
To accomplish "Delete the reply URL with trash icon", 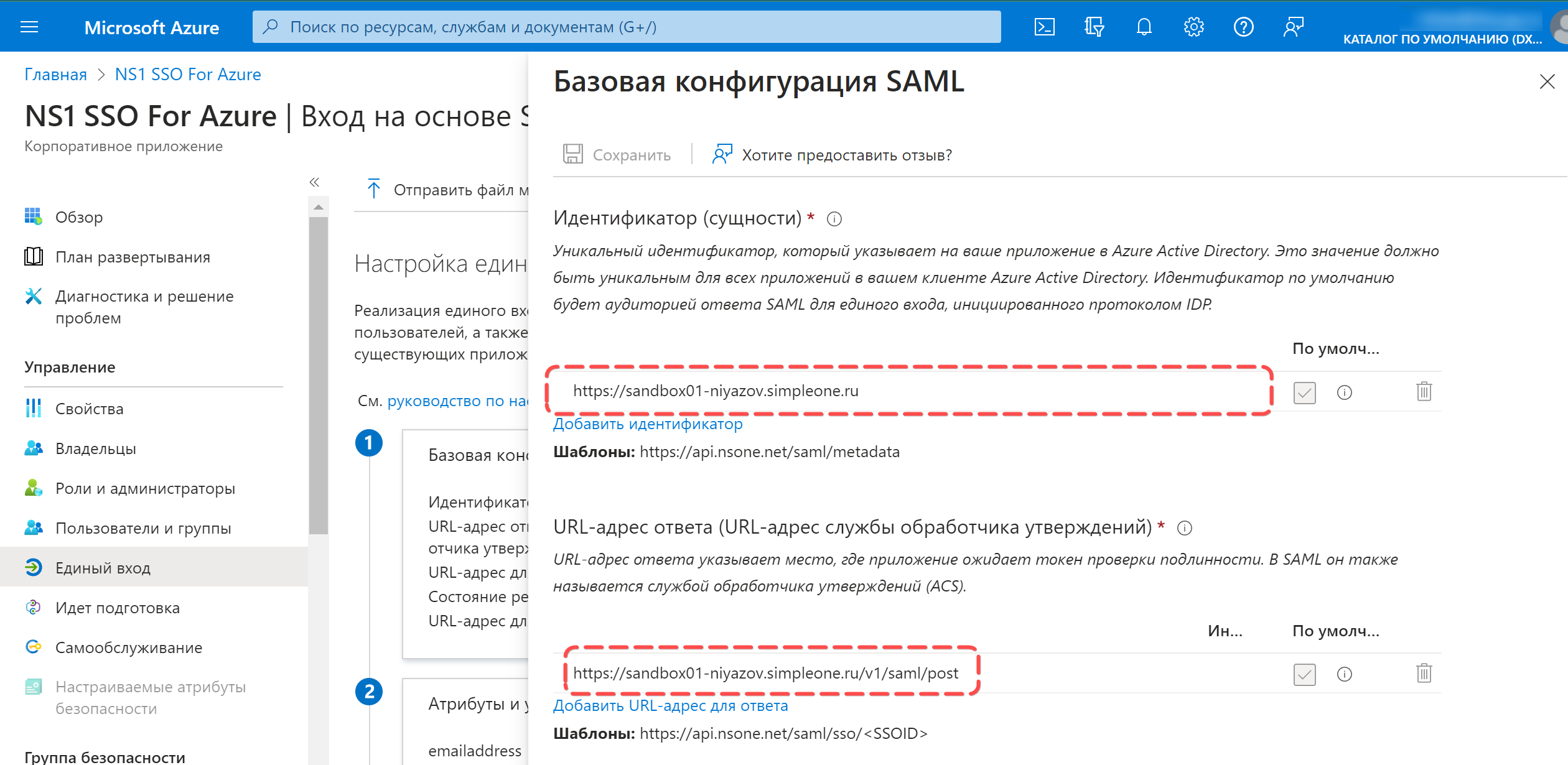I will [x=1424, y=674].
